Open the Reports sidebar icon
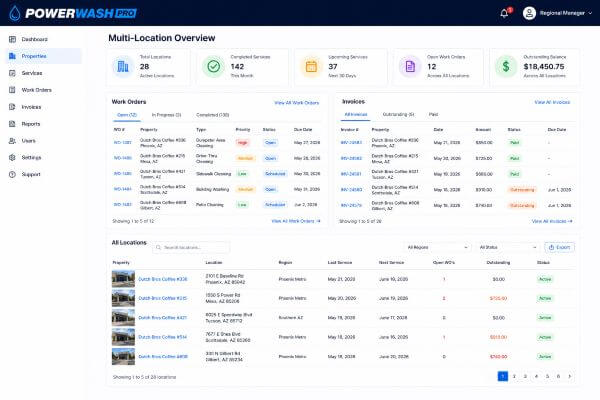The image size is (600, 400). point(12,124)
